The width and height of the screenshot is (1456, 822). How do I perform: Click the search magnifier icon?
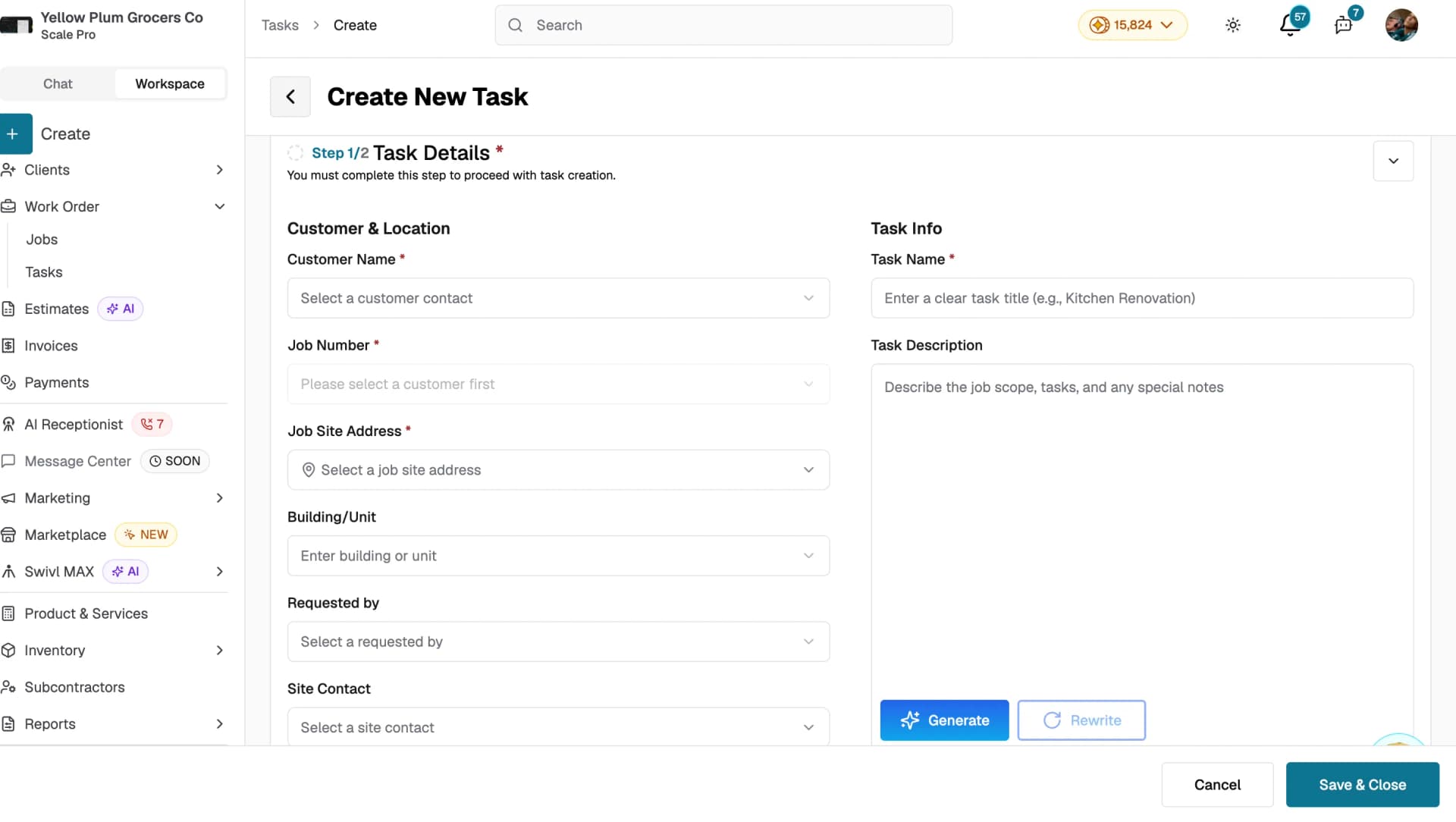[x=516, y=25]
